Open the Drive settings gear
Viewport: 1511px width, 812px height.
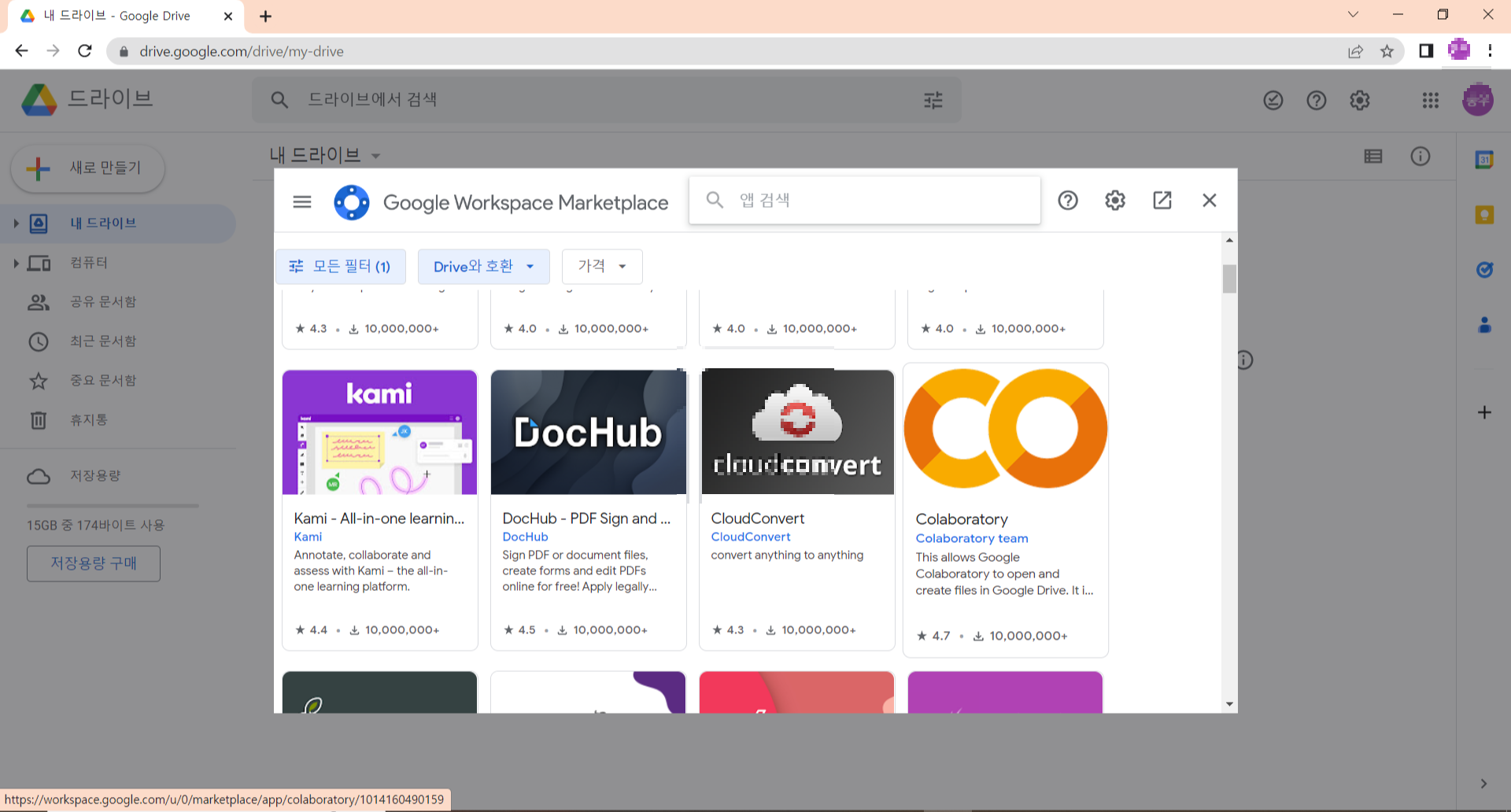pos(1360,100)
